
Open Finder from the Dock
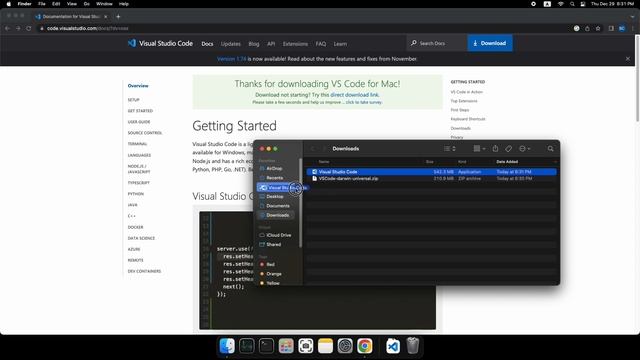coord(227,346)
